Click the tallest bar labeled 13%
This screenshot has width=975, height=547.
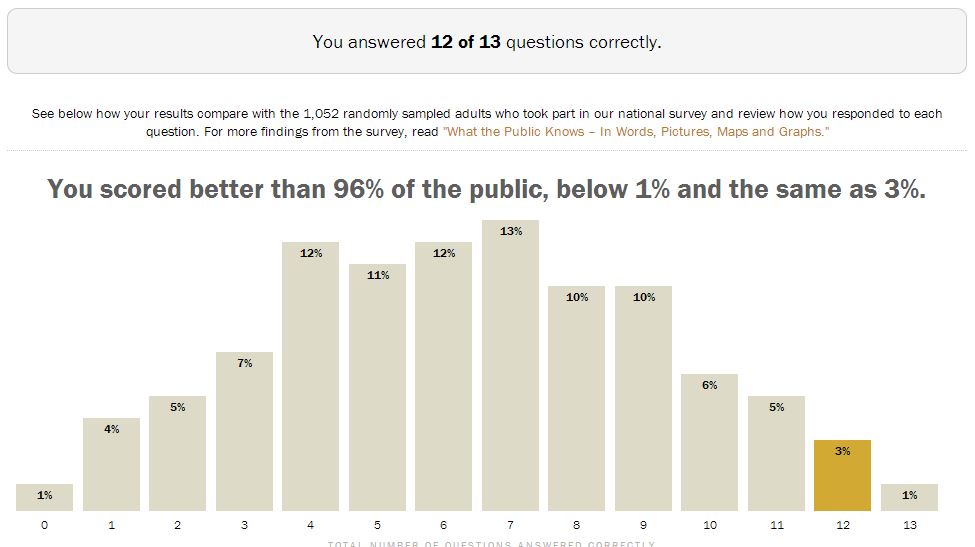(x=510, y=366)
